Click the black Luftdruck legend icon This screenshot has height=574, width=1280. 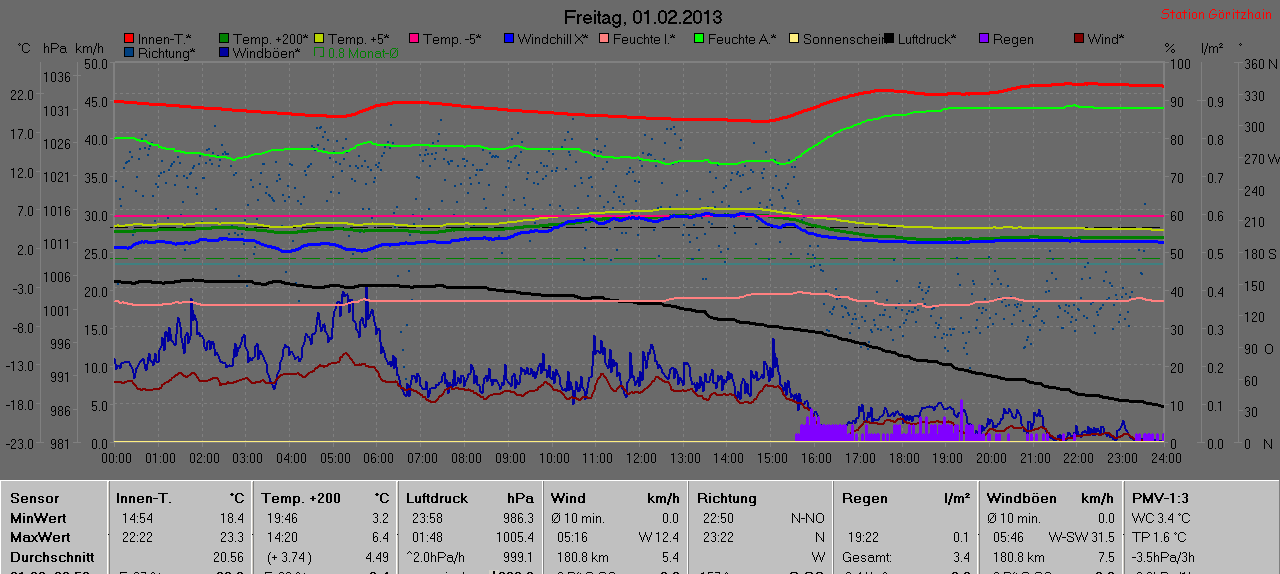coord(889,39)
